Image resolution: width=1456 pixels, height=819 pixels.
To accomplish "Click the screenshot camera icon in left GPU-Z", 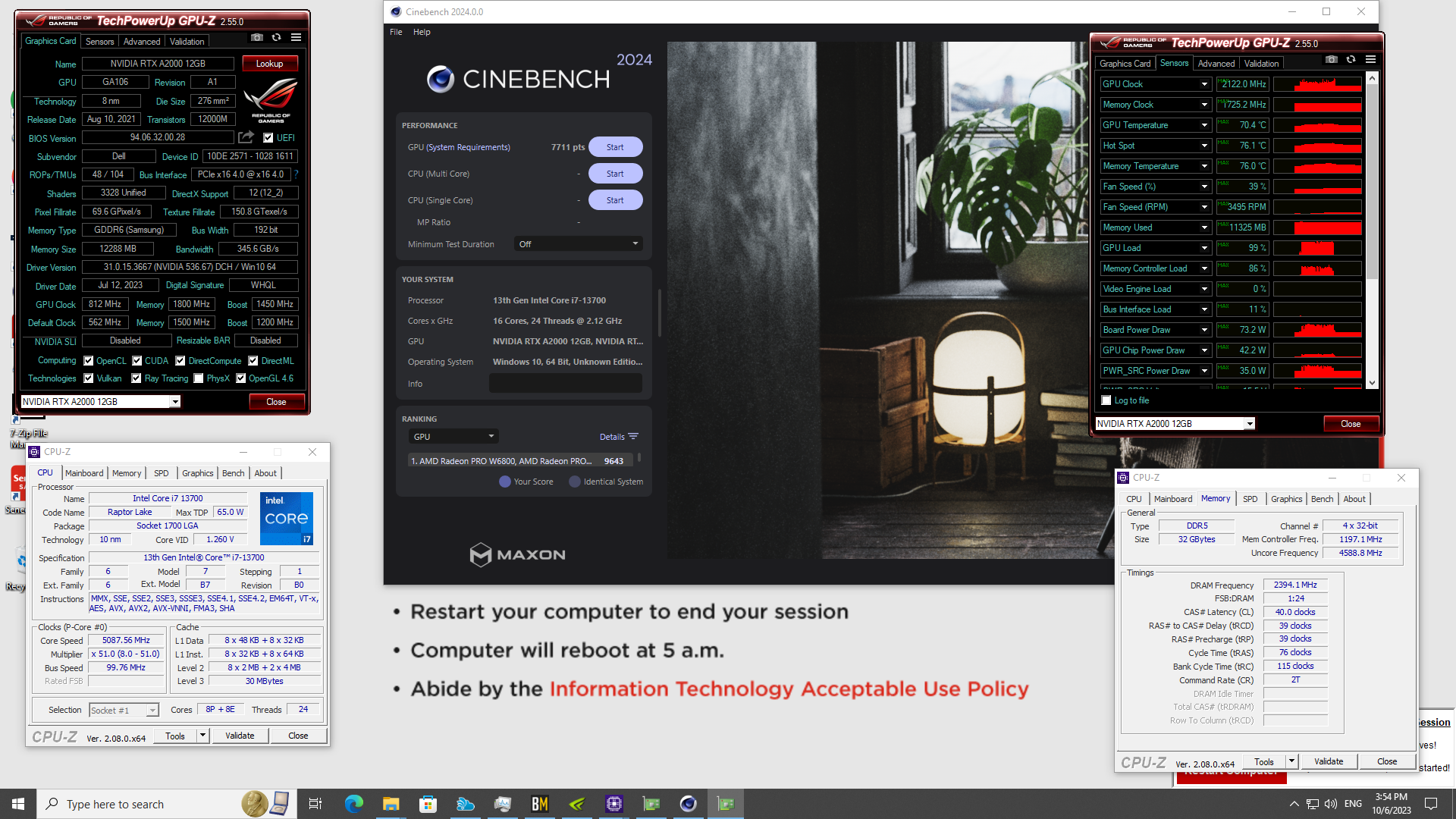I will tap(257, 37).
